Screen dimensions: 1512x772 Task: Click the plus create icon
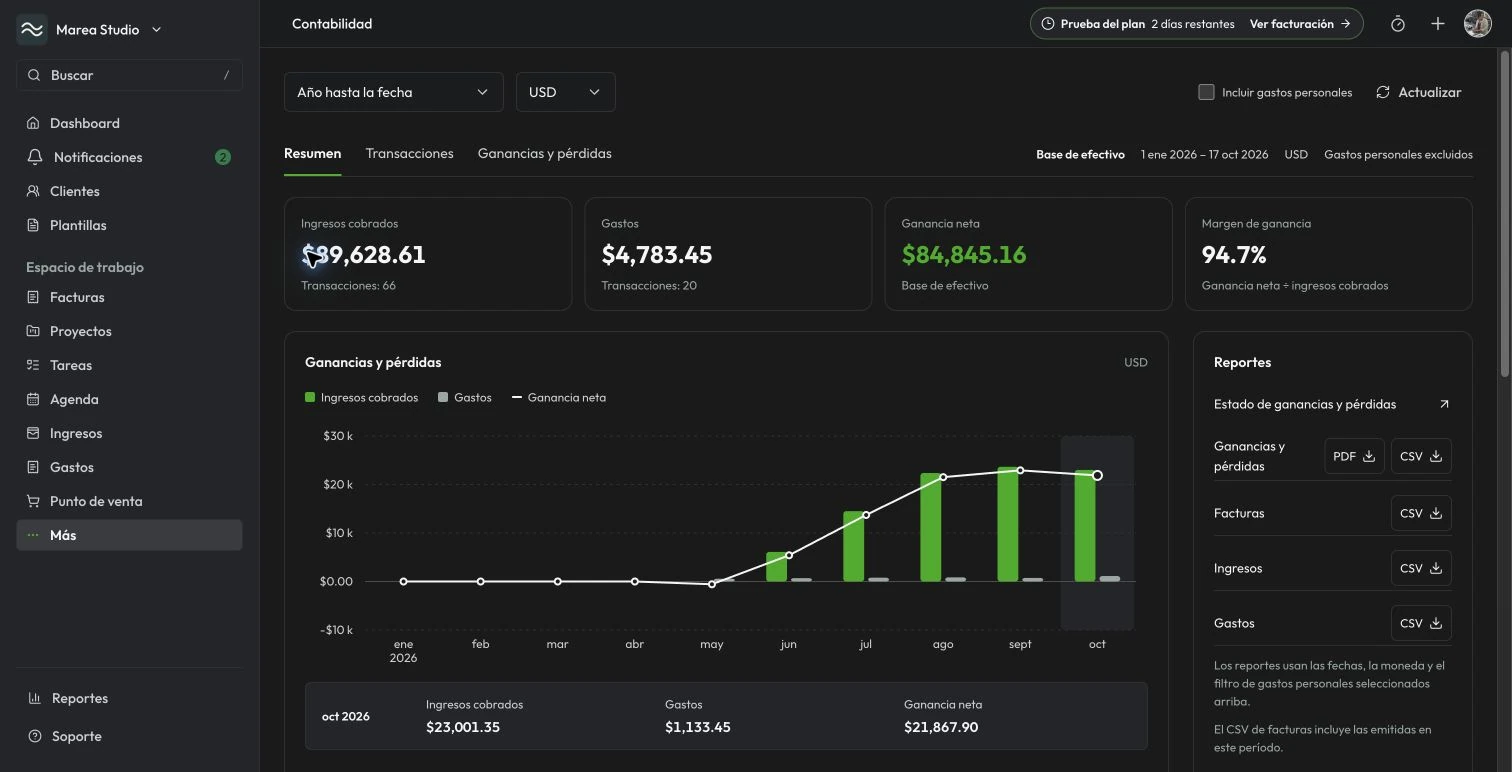click(x=1438, y=24)
